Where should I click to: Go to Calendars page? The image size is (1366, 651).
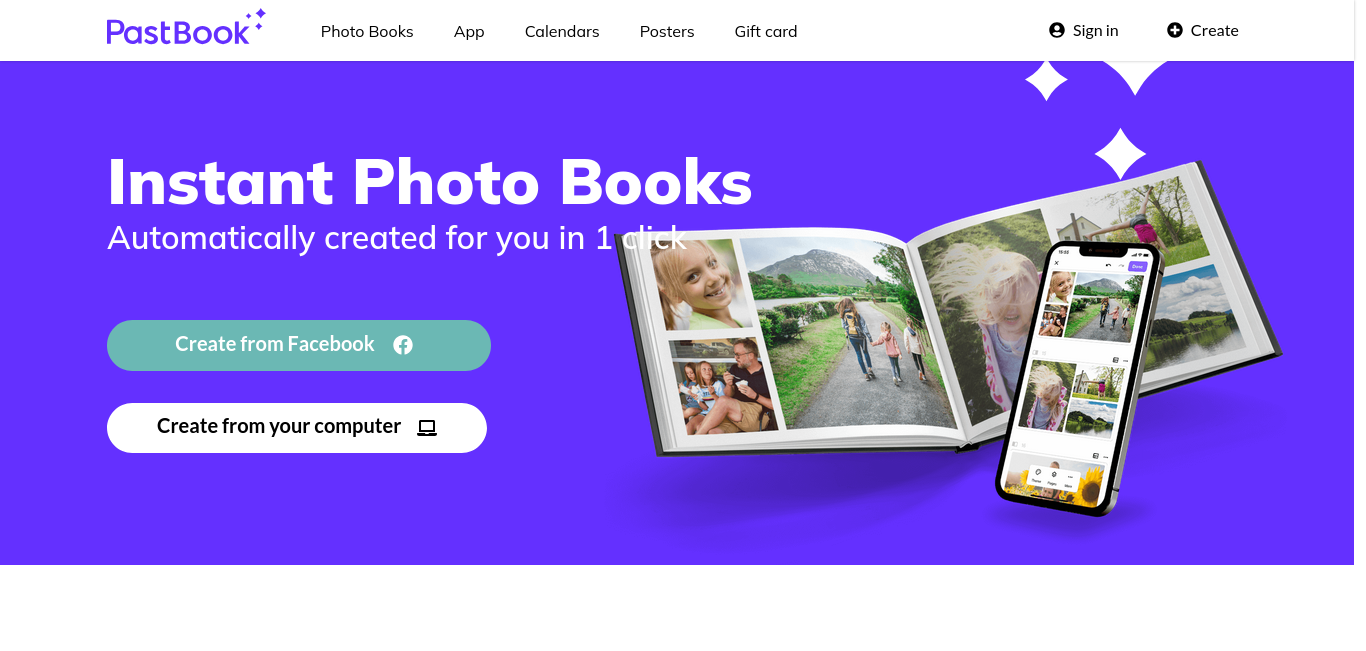click(x=562, y=31)
